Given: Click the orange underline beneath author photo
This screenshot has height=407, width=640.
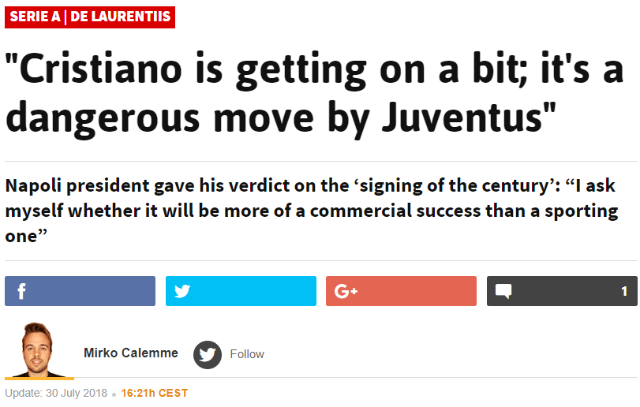Looking at the screenshot, I should point(39,378).
